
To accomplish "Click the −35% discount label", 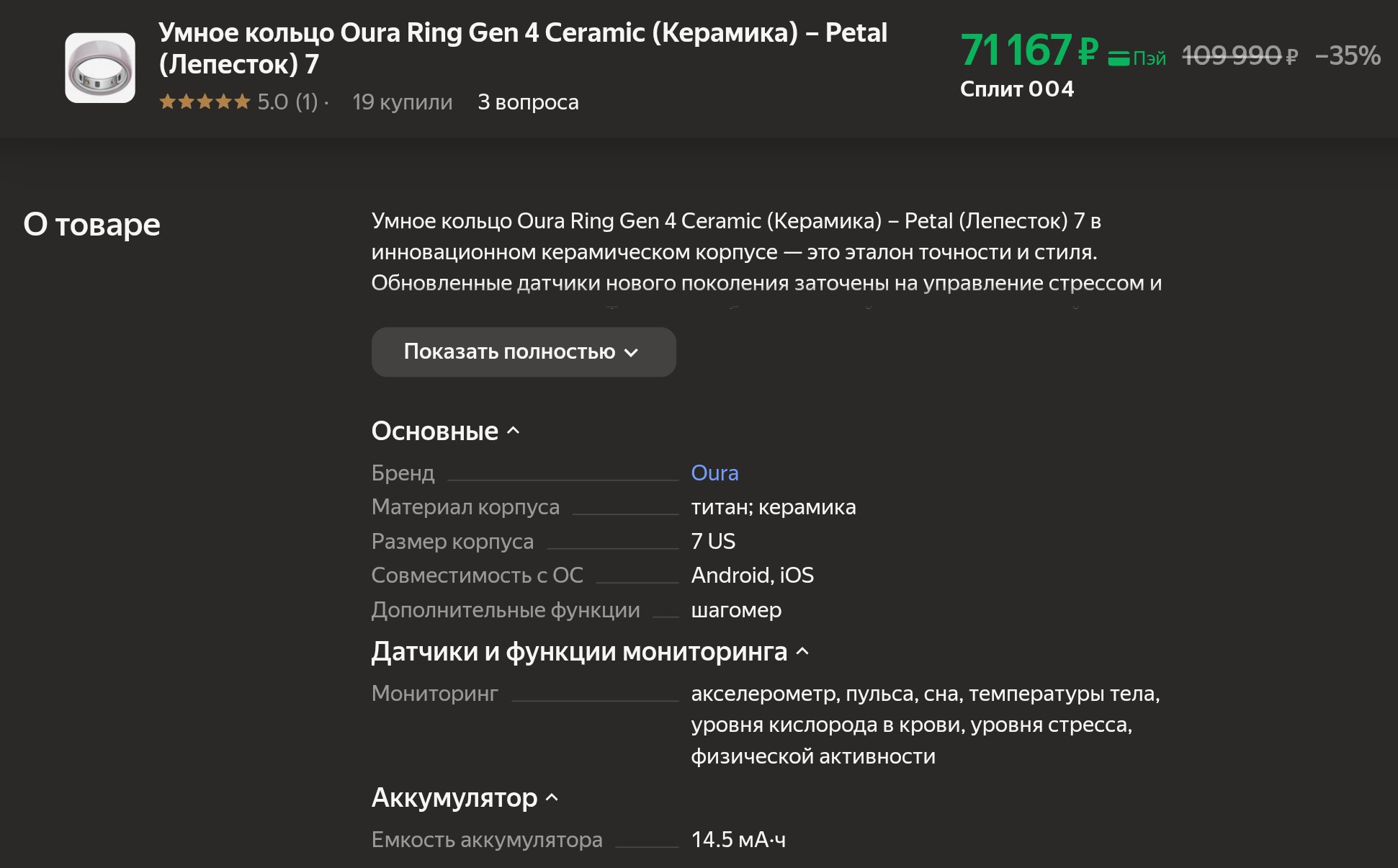I will pyautogui.click(x=1347, y=55).
